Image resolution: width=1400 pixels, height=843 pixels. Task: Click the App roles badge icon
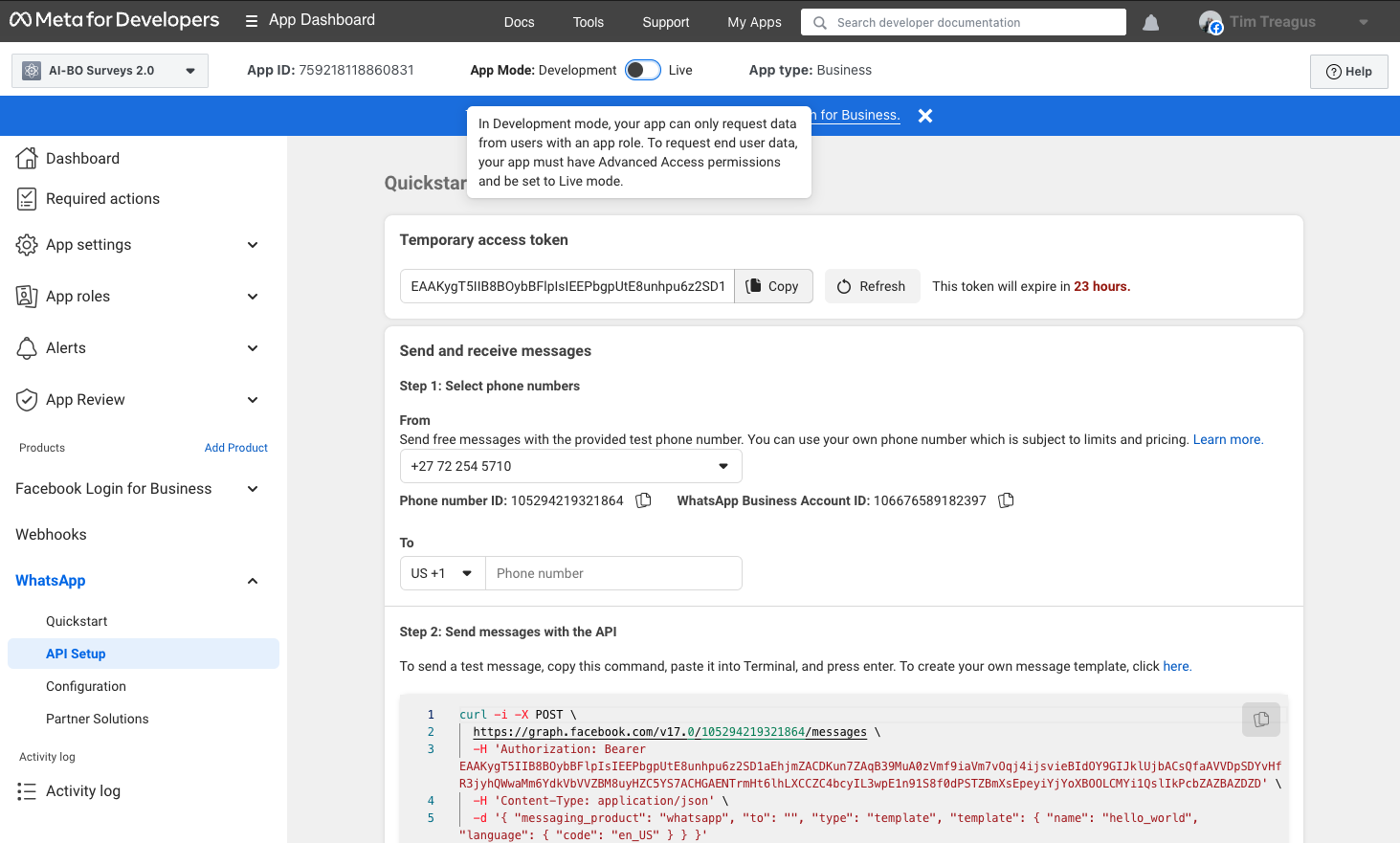click(27, 297)
